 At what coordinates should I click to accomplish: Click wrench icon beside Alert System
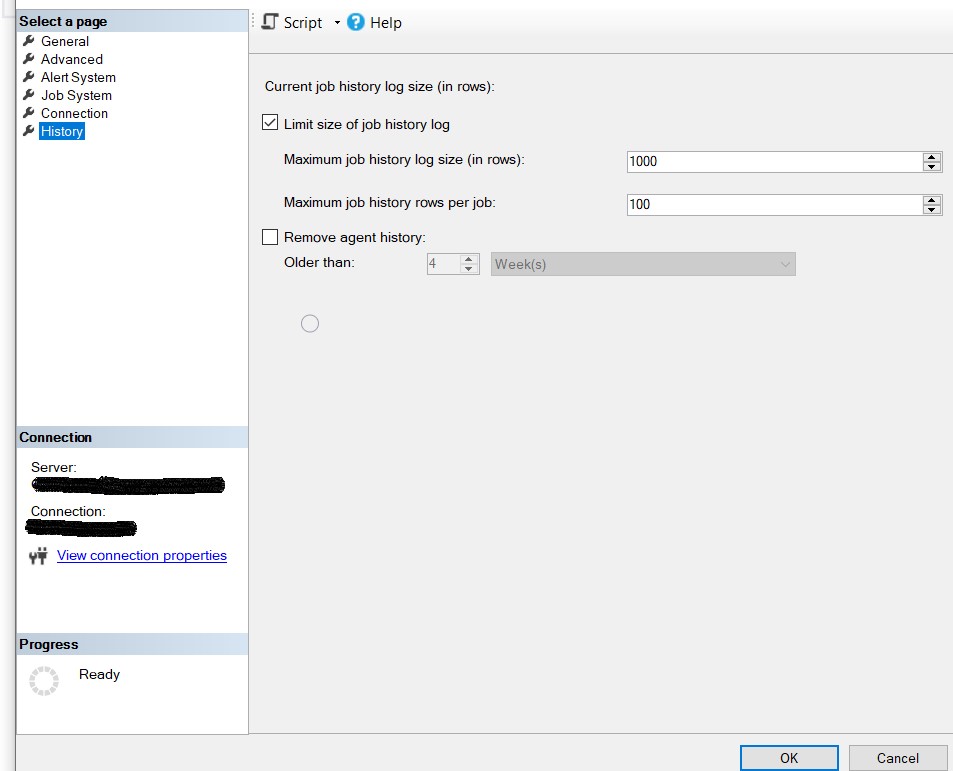(x=29, y=77)
